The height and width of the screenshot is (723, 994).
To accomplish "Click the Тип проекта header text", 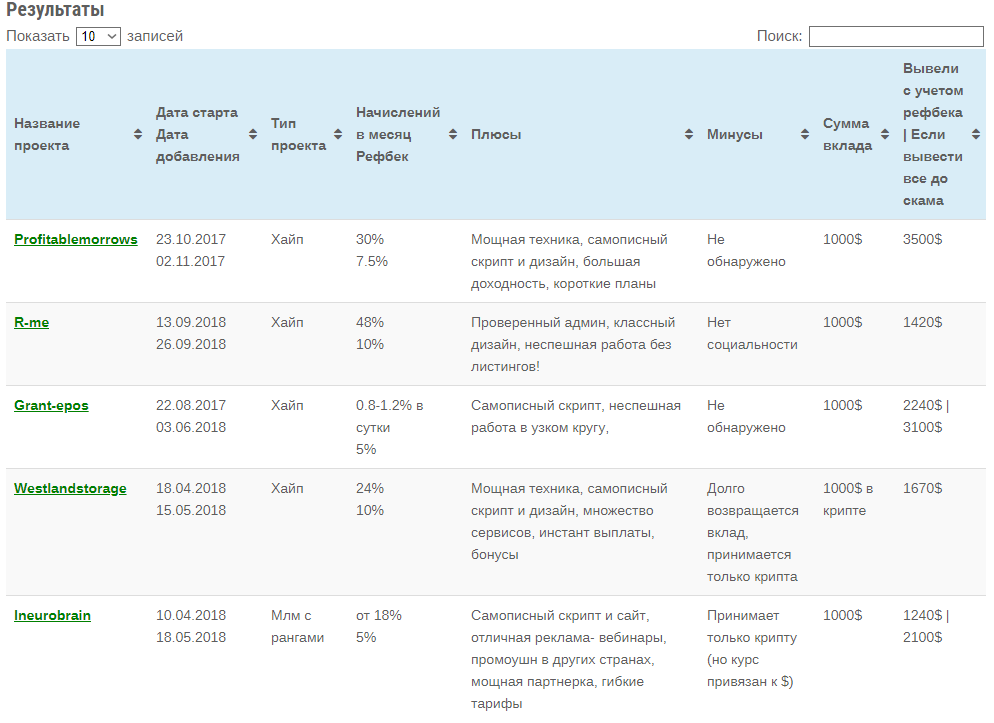I will [299, 134].
